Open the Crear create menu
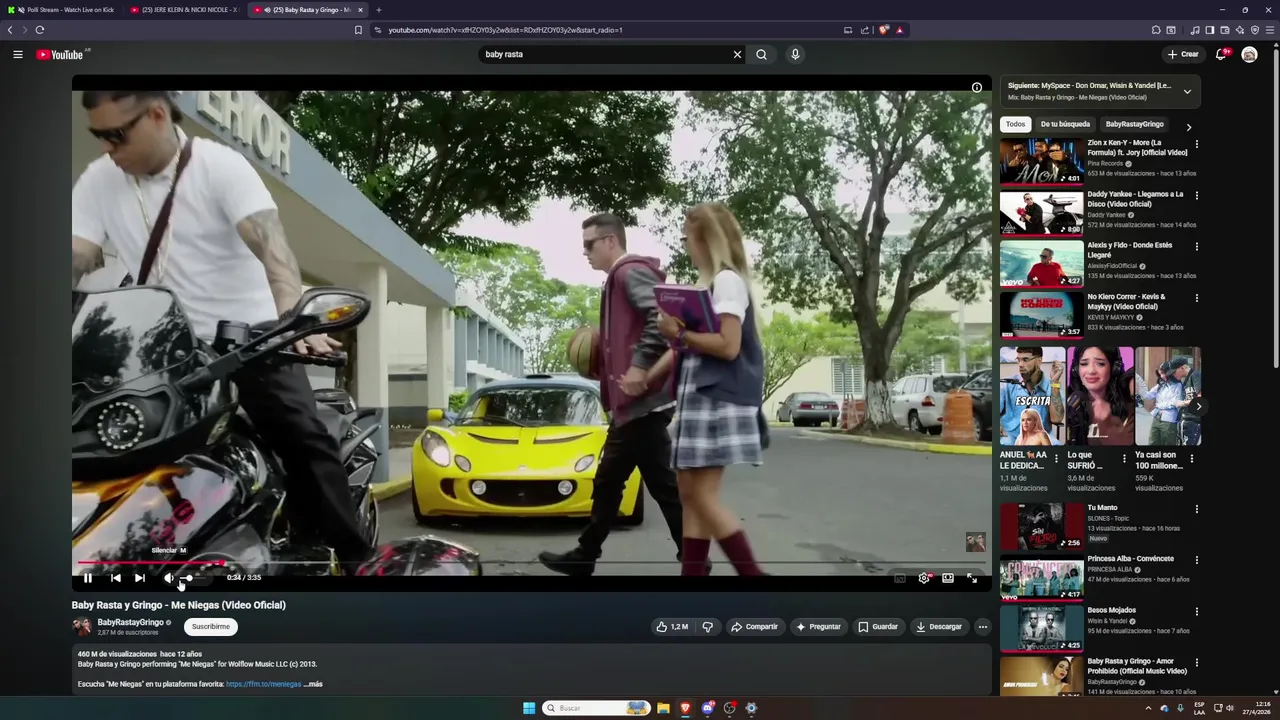This screenshot has height=720, width=1280. click(x=1182, y=54)
